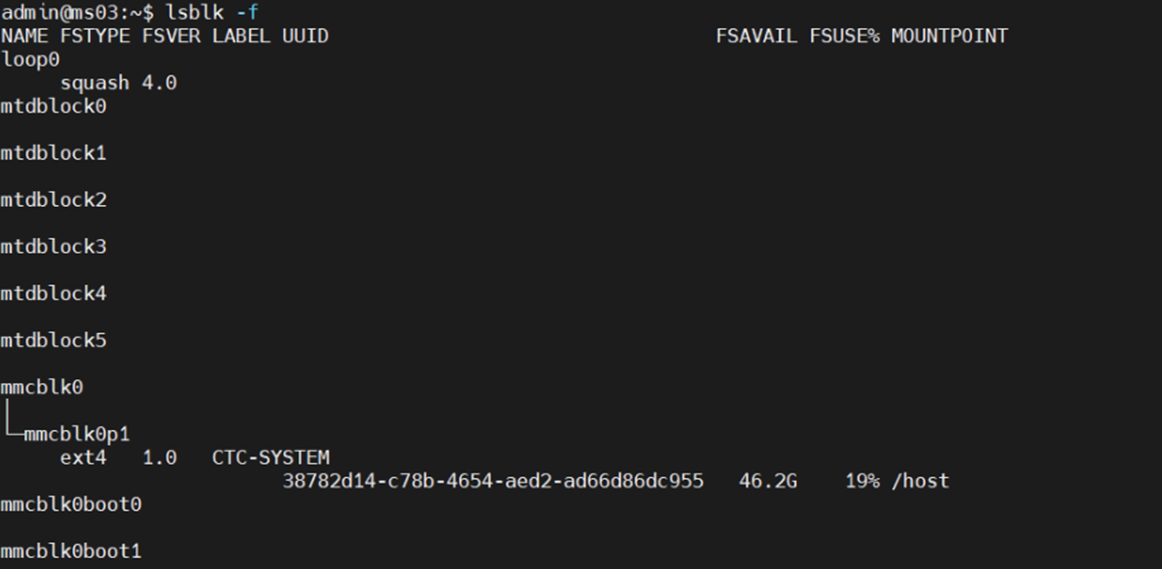Select the mmcblk0boot0 device entry
The height and width of the screenshot is (569, 1162).
coord(71,505)
